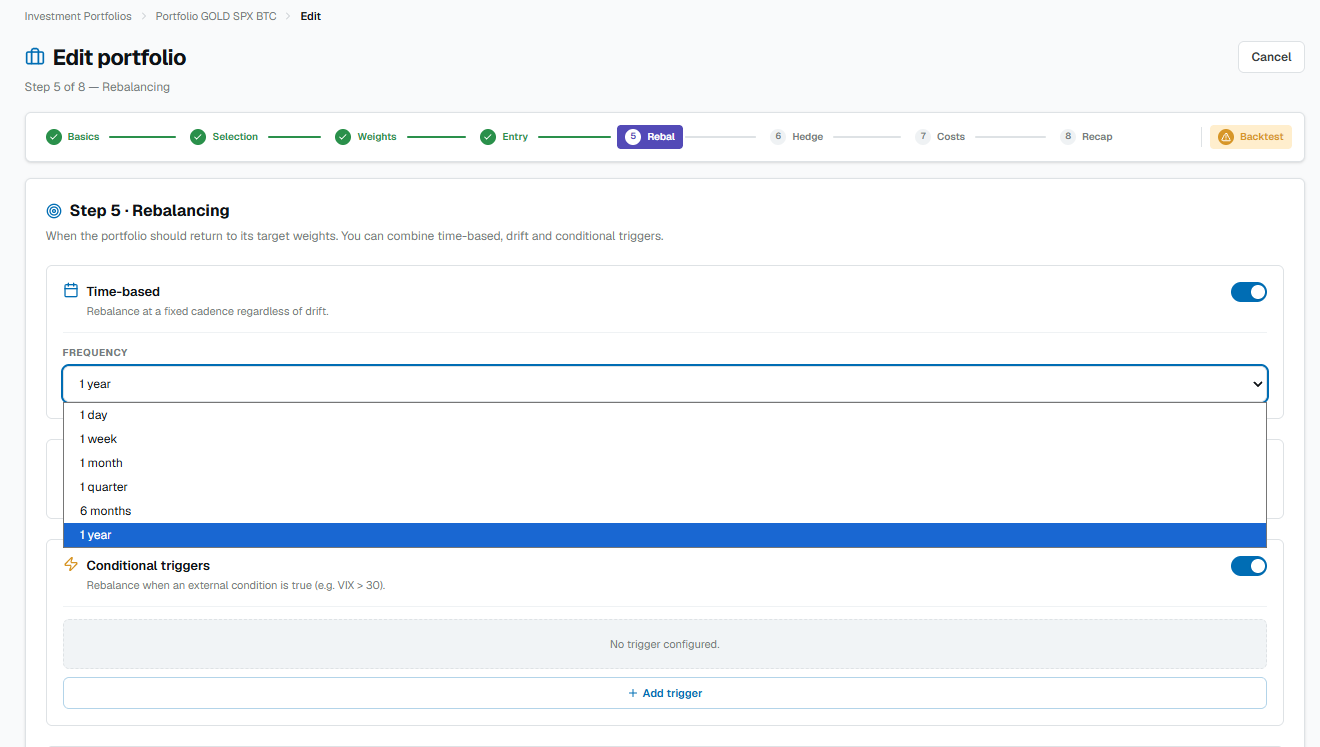
Task: Click the target icon next to Step 5 Rebalancing
Action: click(x=54, y=211)
